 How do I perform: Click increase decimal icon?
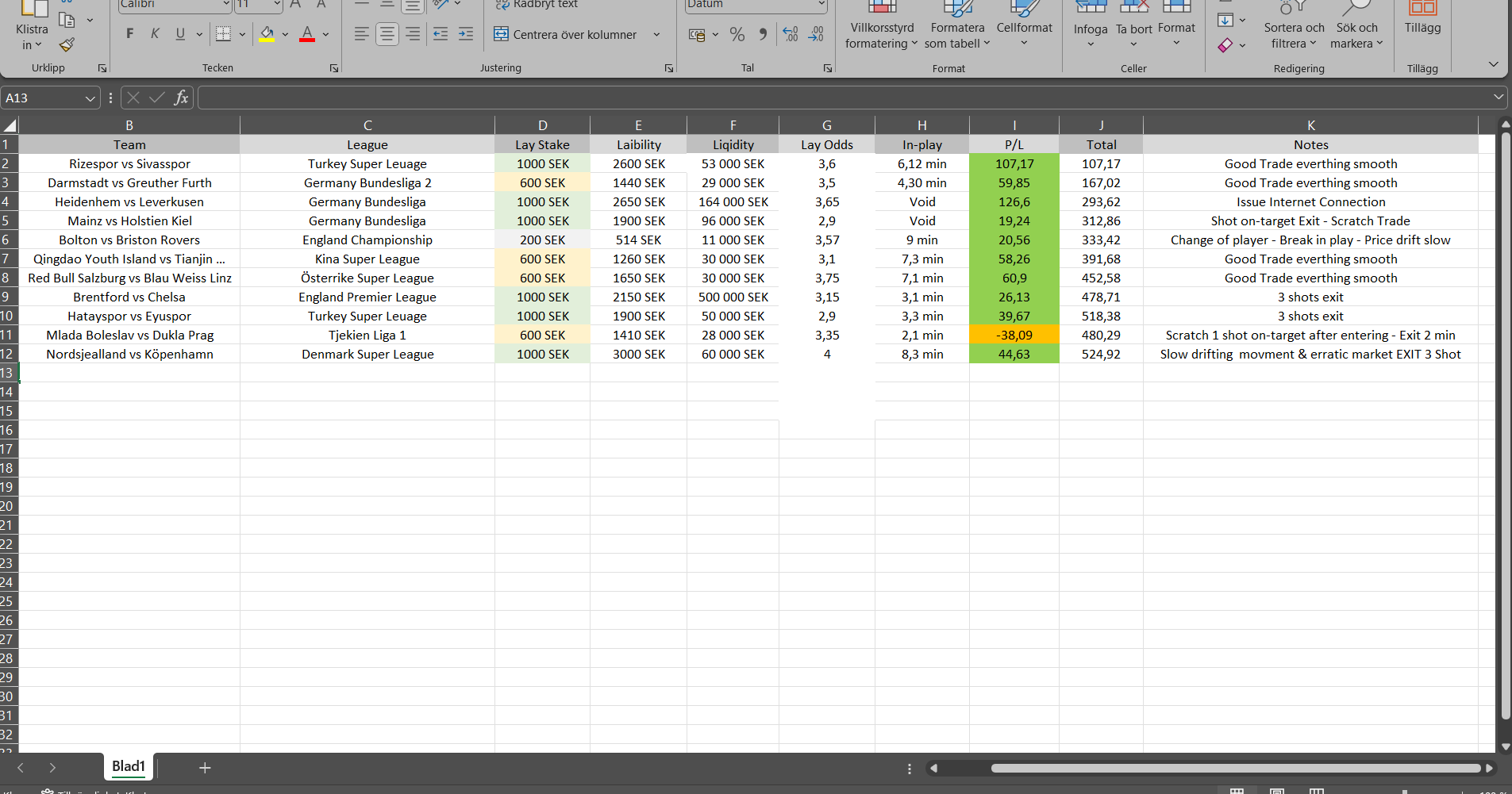pyautogui.click(x=791, y=34)
